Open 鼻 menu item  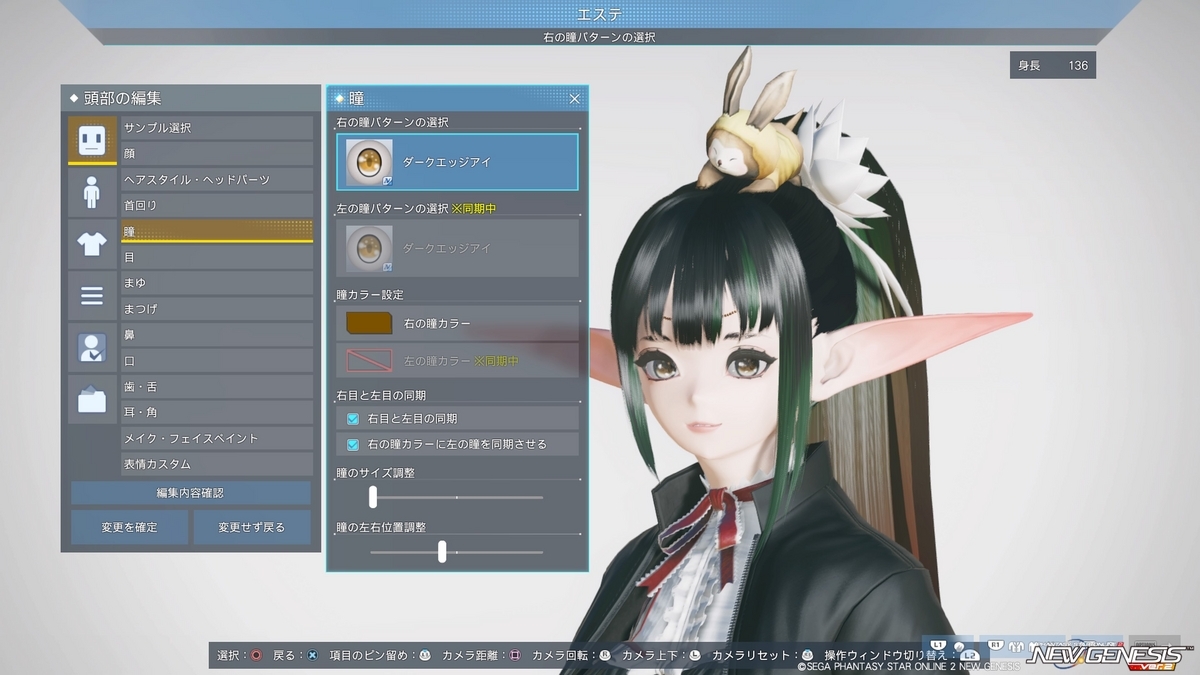coord(217,335)
